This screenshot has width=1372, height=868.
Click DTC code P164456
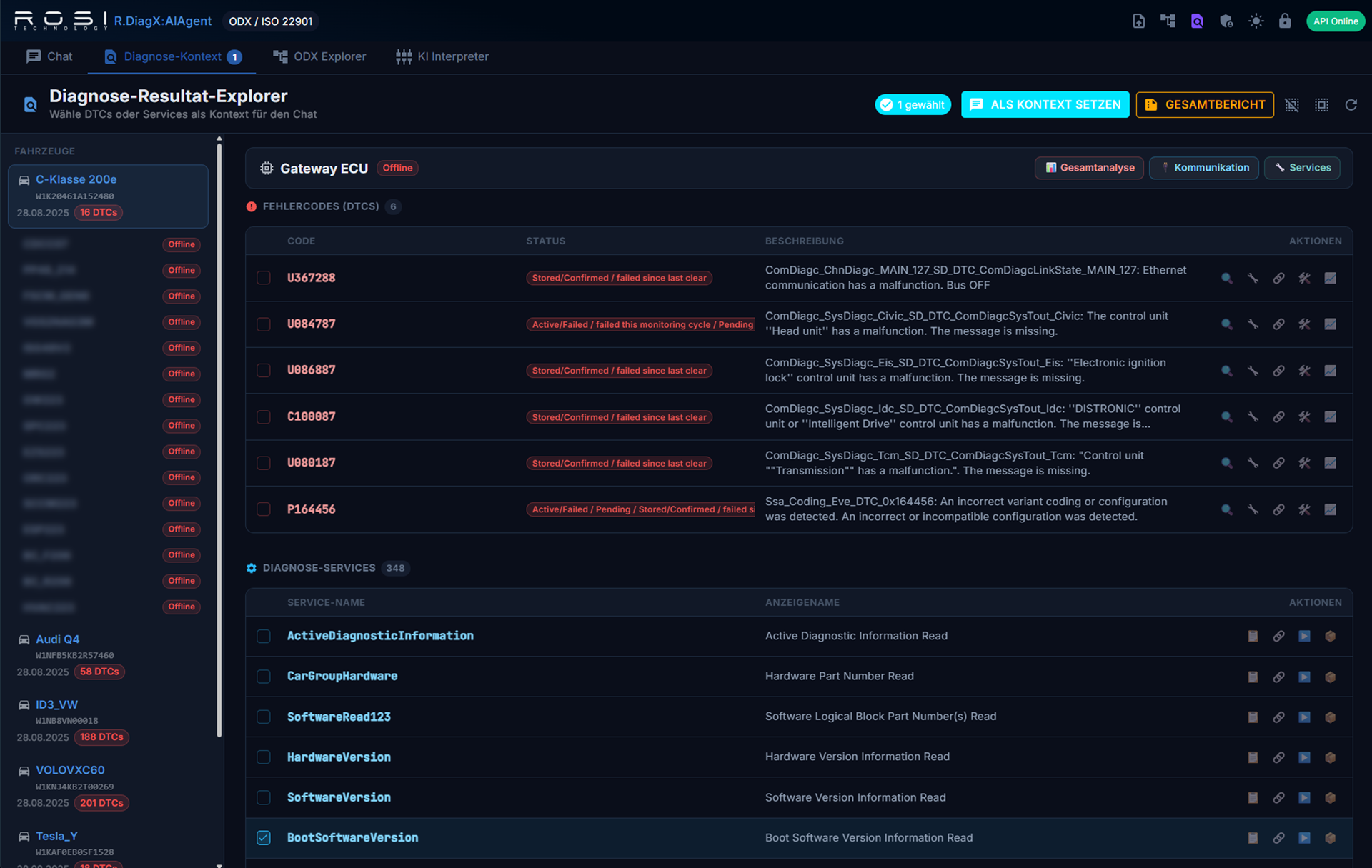(x=311, y=509)
